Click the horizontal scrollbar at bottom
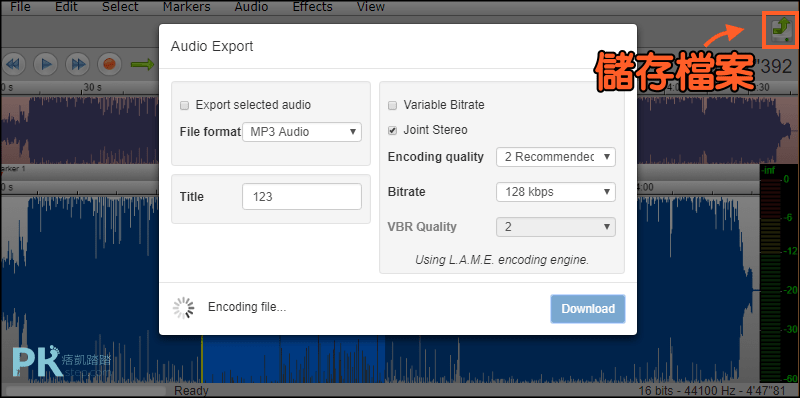 pyautogui.click(x=86, y=391)
